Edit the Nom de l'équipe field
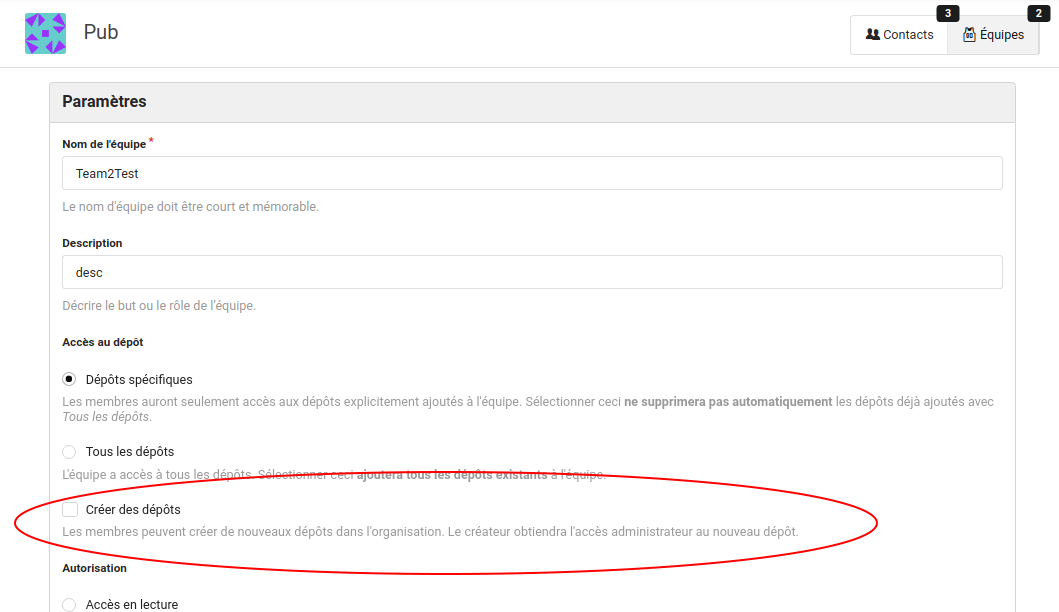Screen dimensions: 1059x612 (x=532, y=173)
